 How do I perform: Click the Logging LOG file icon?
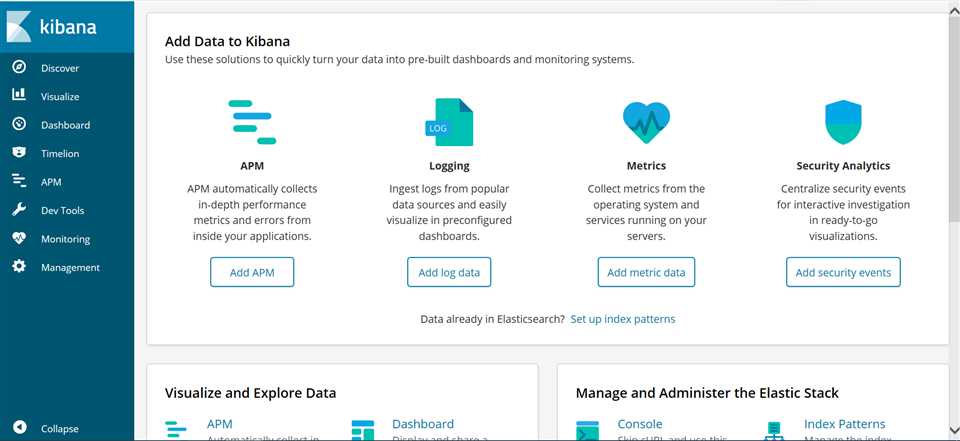449,122
